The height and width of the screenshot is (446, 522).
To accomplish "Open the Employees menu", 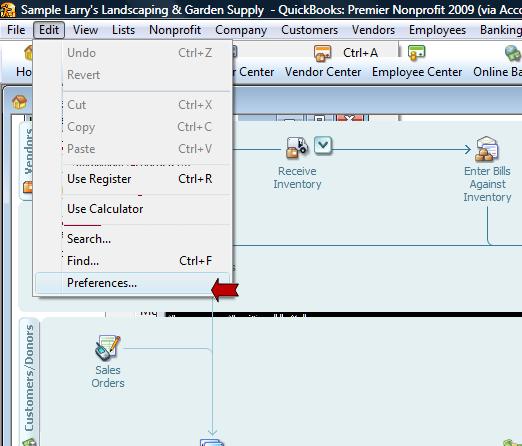I will 437,30.
